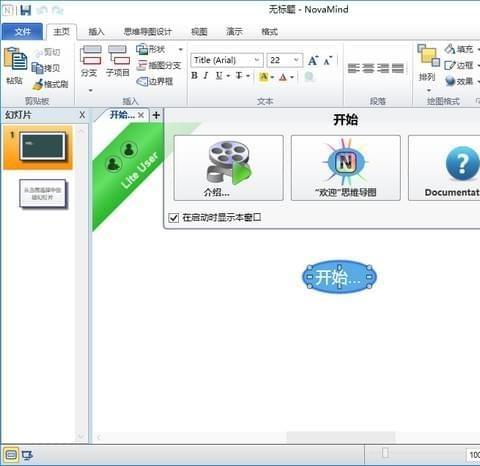Click the Undo arrow in quick access toolbar
The width and height of the screenshot is (480, 466).
pyautogui.click(x=42, y=11)
